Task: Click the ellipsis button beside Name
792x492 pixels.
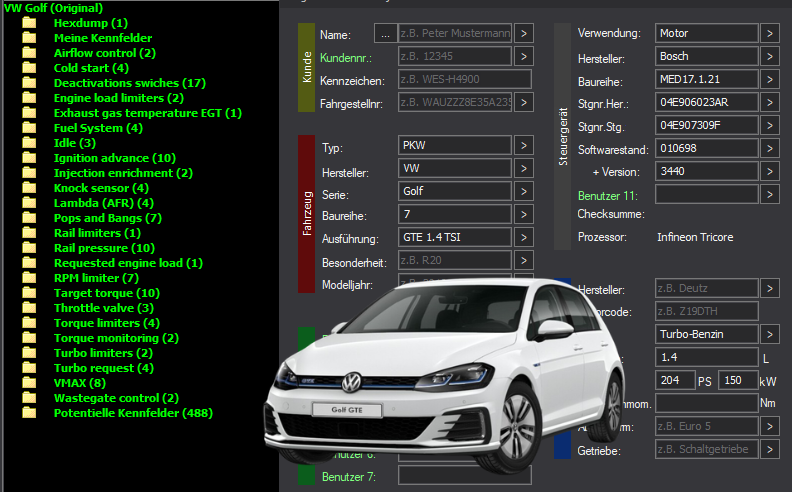Action: (385, 33)
